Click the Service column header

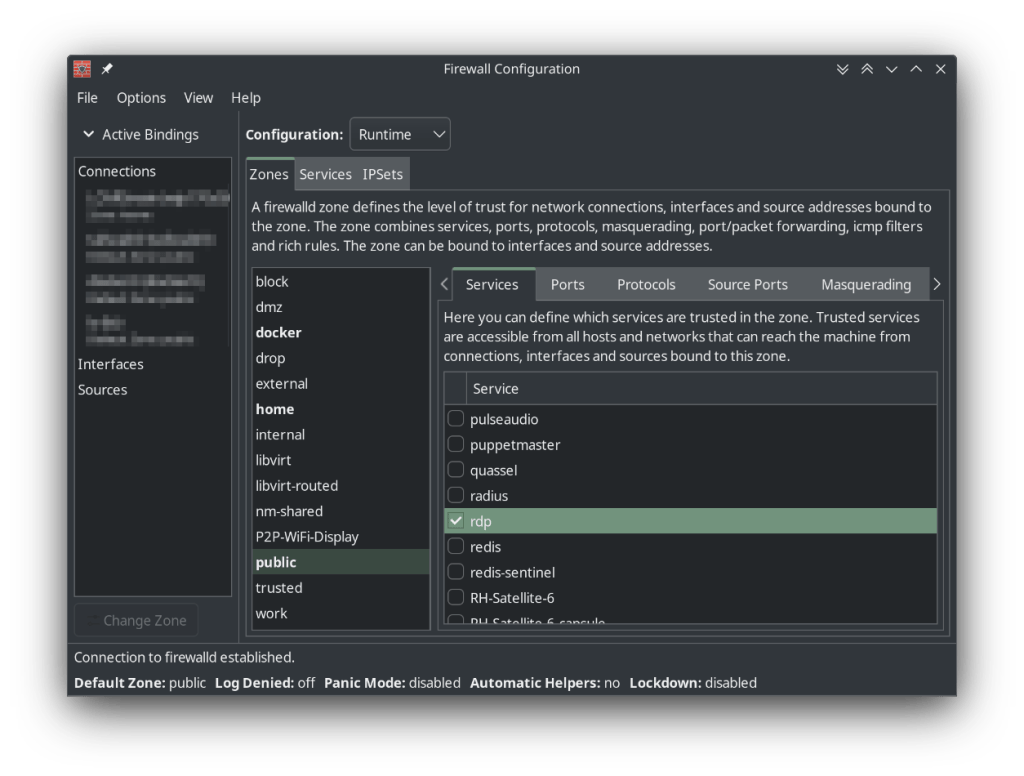496,388
